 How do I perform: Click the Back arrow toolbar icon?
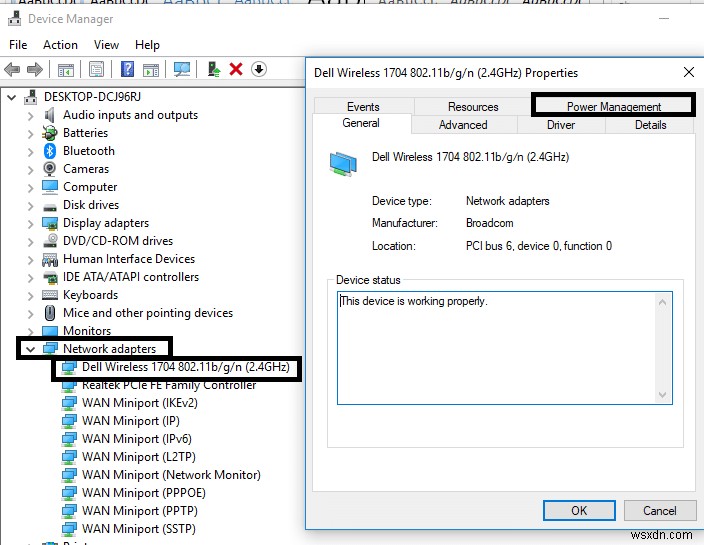coord(12,70)
